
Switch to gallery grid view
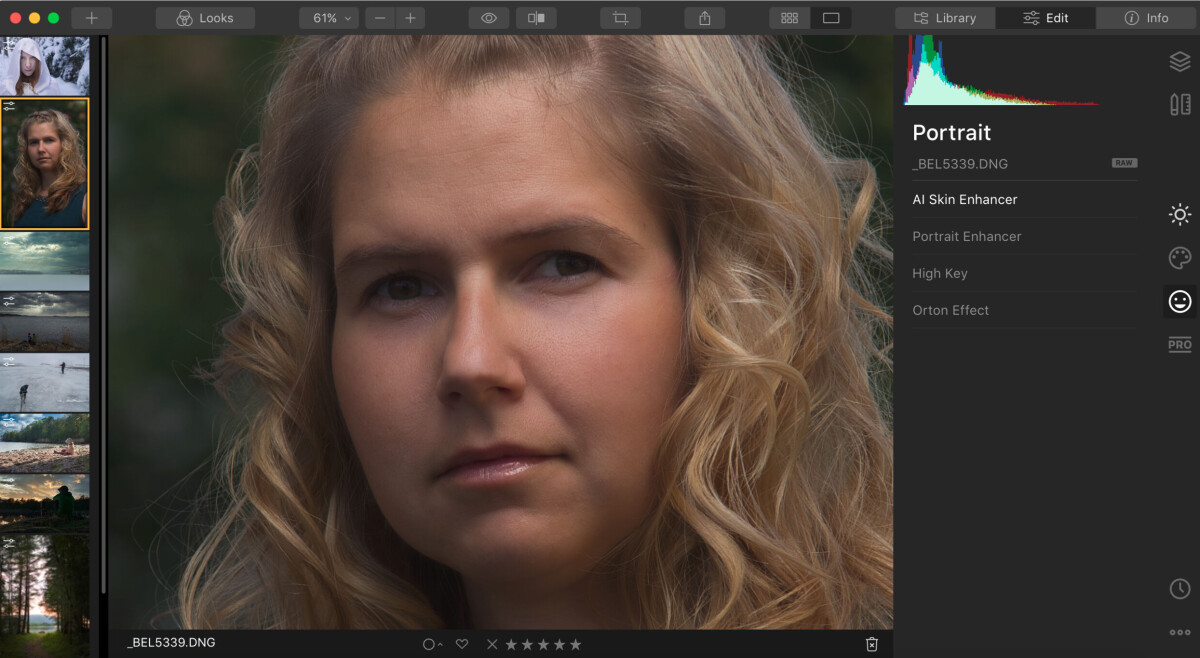(790, 18)
